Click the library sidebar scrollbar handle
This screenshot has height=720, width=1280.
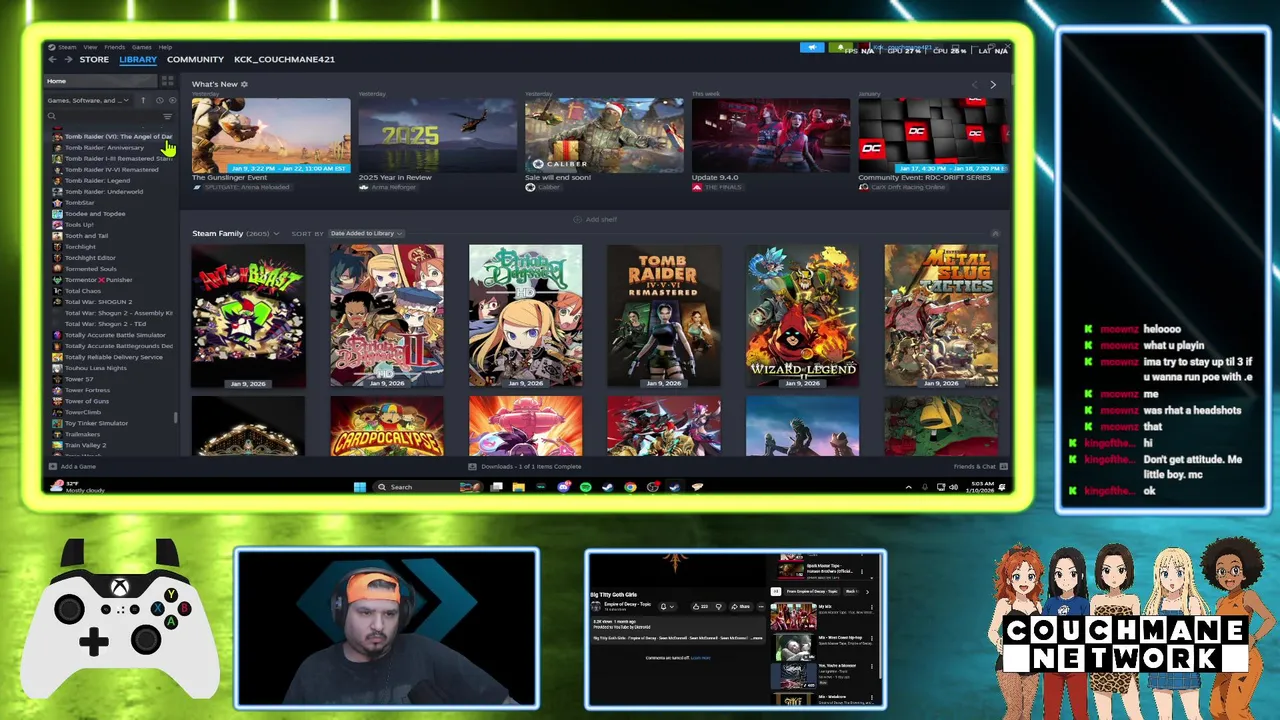coord(176,418)
